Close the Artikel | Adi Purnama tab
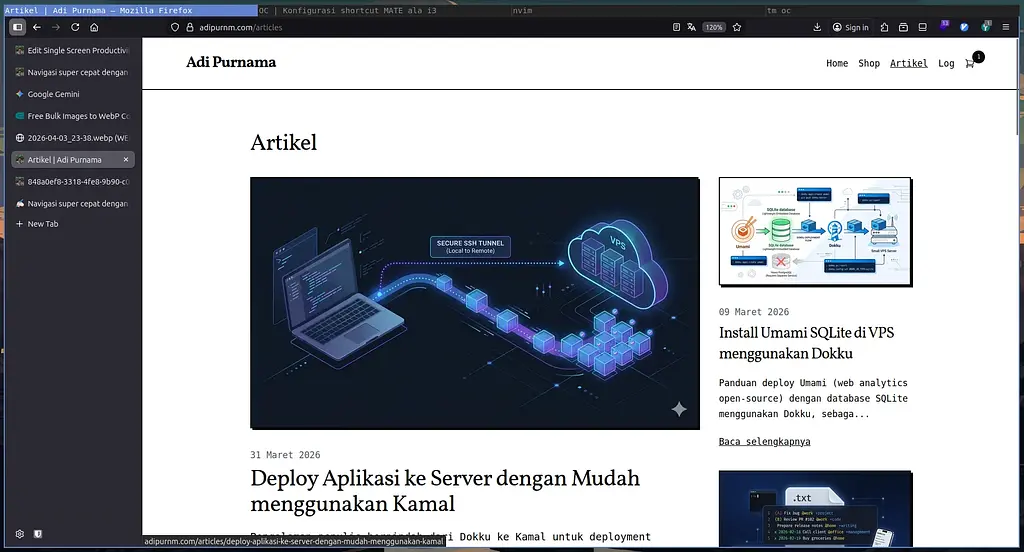The width and height of the screenshot is (1024, 552). pos(126,160)
